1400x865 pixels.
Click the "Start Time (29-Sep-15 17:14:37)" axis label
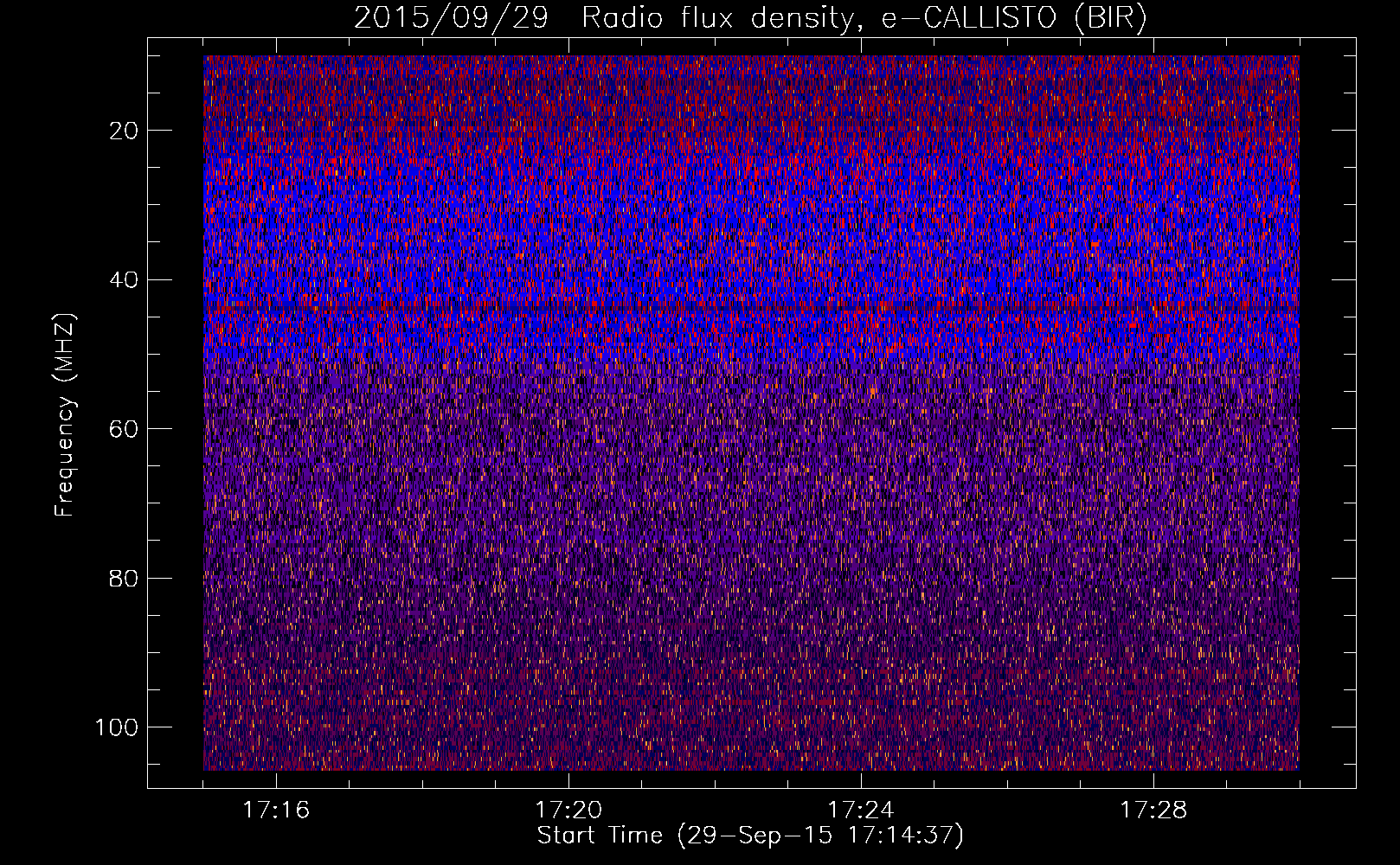point(750,836)
